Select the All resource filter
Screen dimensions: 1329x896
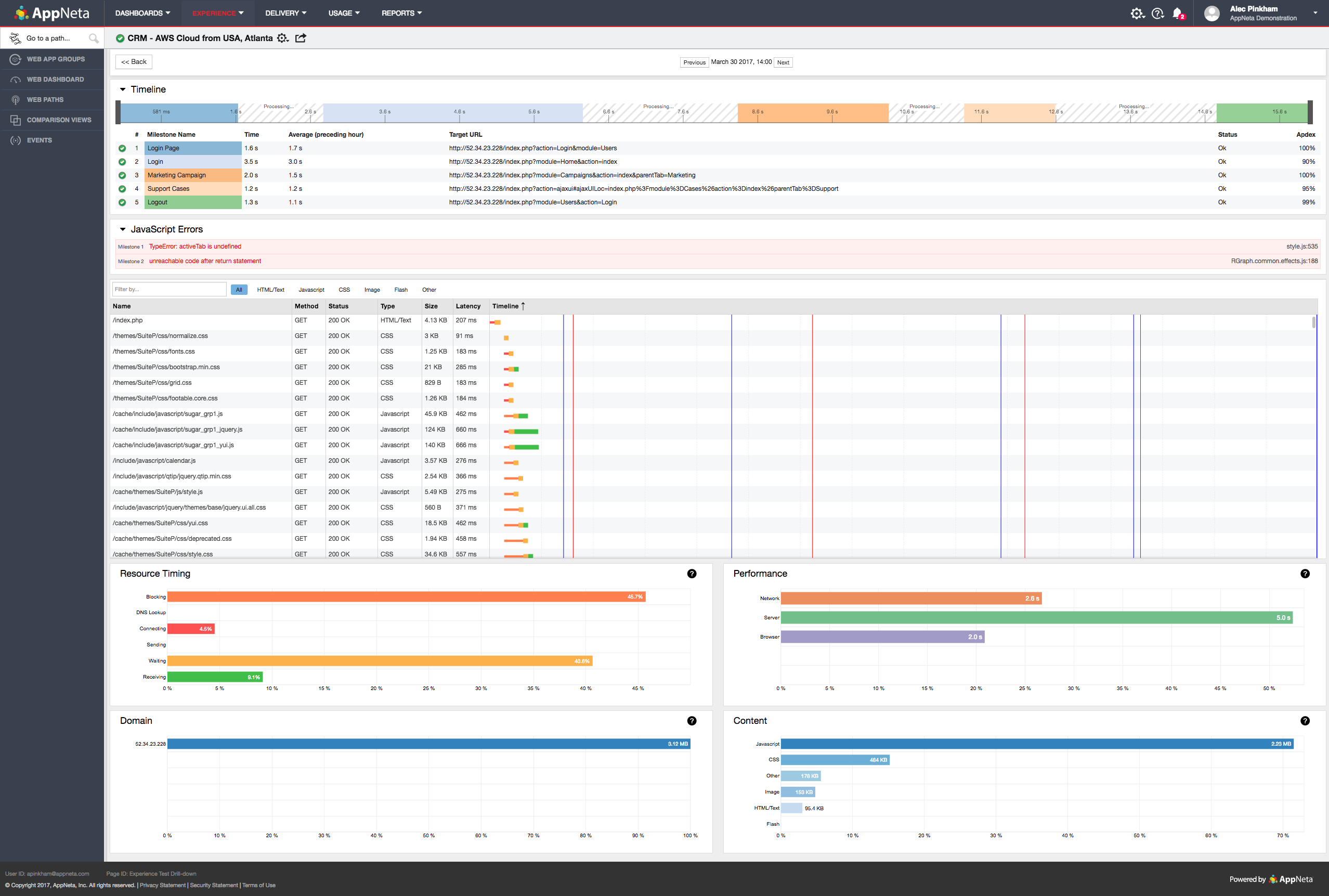[x=239, y=290]
